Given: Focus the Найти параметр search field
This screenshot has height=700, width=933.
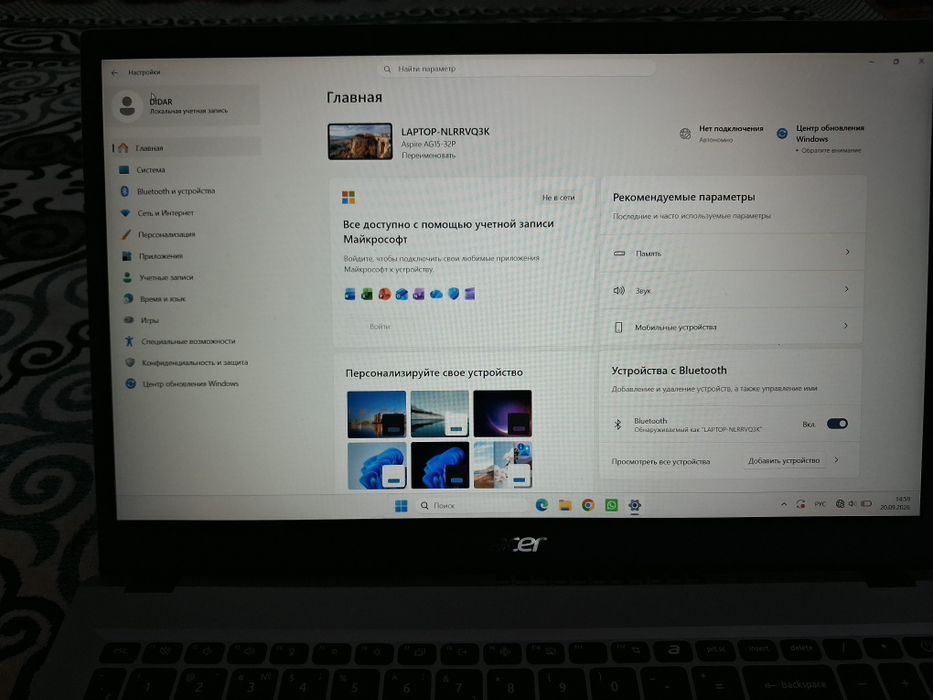Looking at the screenshot, I should (x=515, y=69).
